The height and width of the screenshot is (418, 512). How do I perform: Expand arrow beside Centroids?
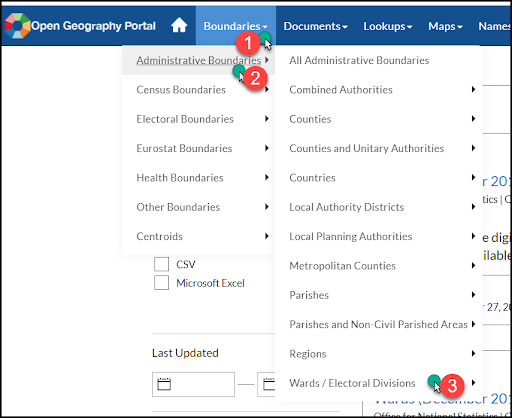(267, 236)
